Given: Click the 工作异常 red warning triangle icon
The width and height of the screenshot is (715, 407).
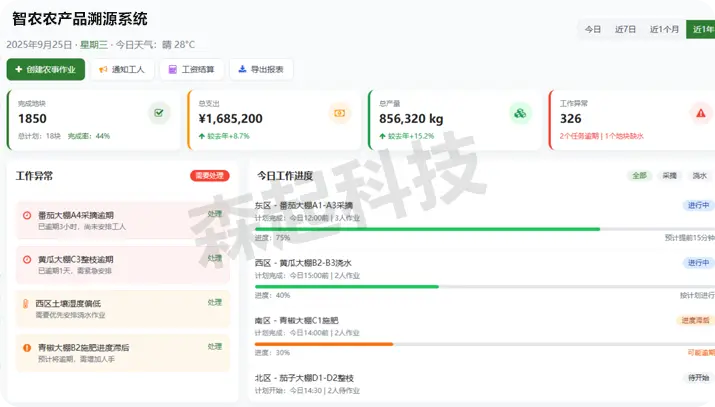Looking at the screenshot, I should [x=700, y=113].
